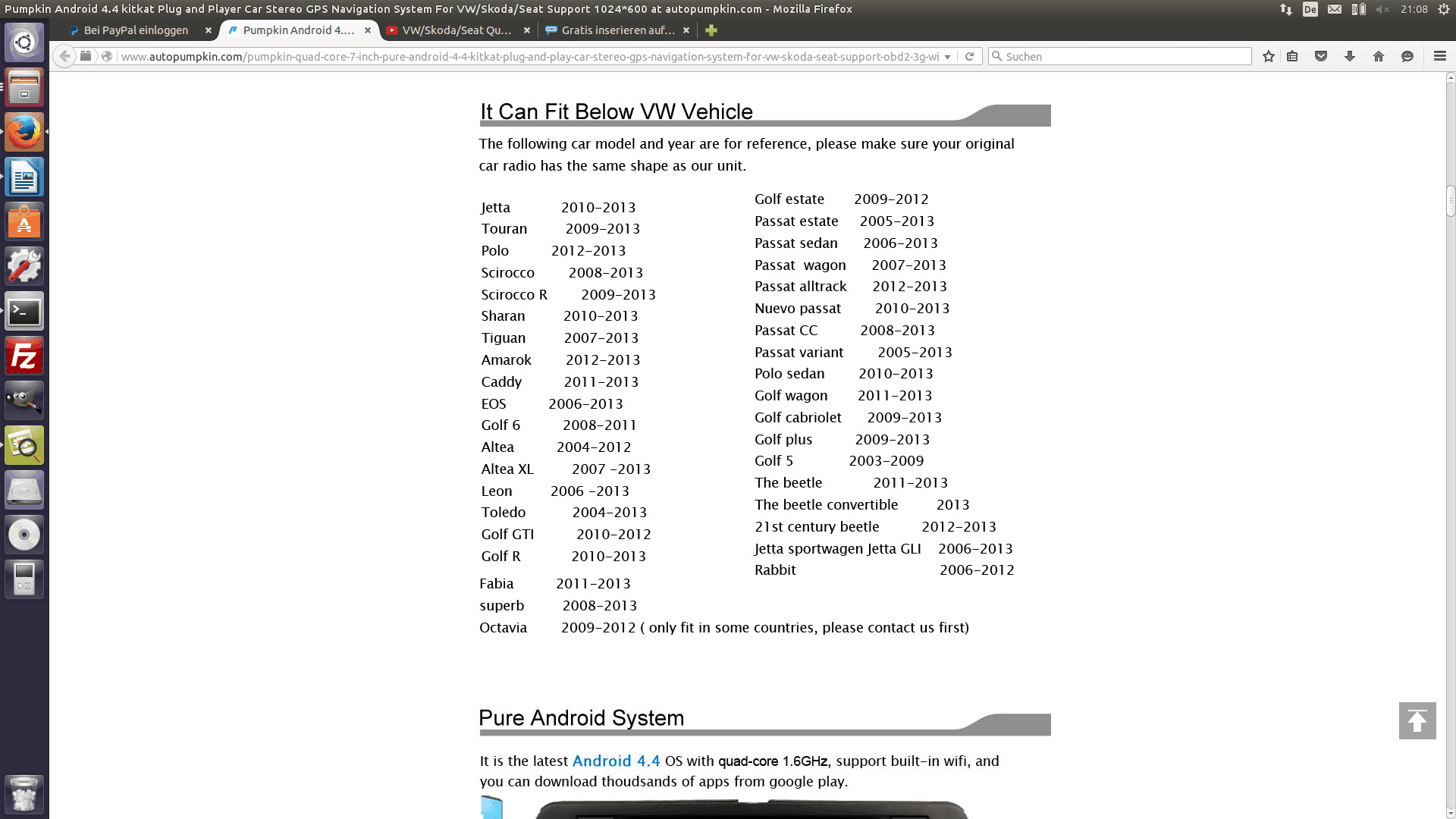Switch to the Bei PayPal einloggen tab
The width and height of the screenshot is (1456, 819).
pos(136,30)
